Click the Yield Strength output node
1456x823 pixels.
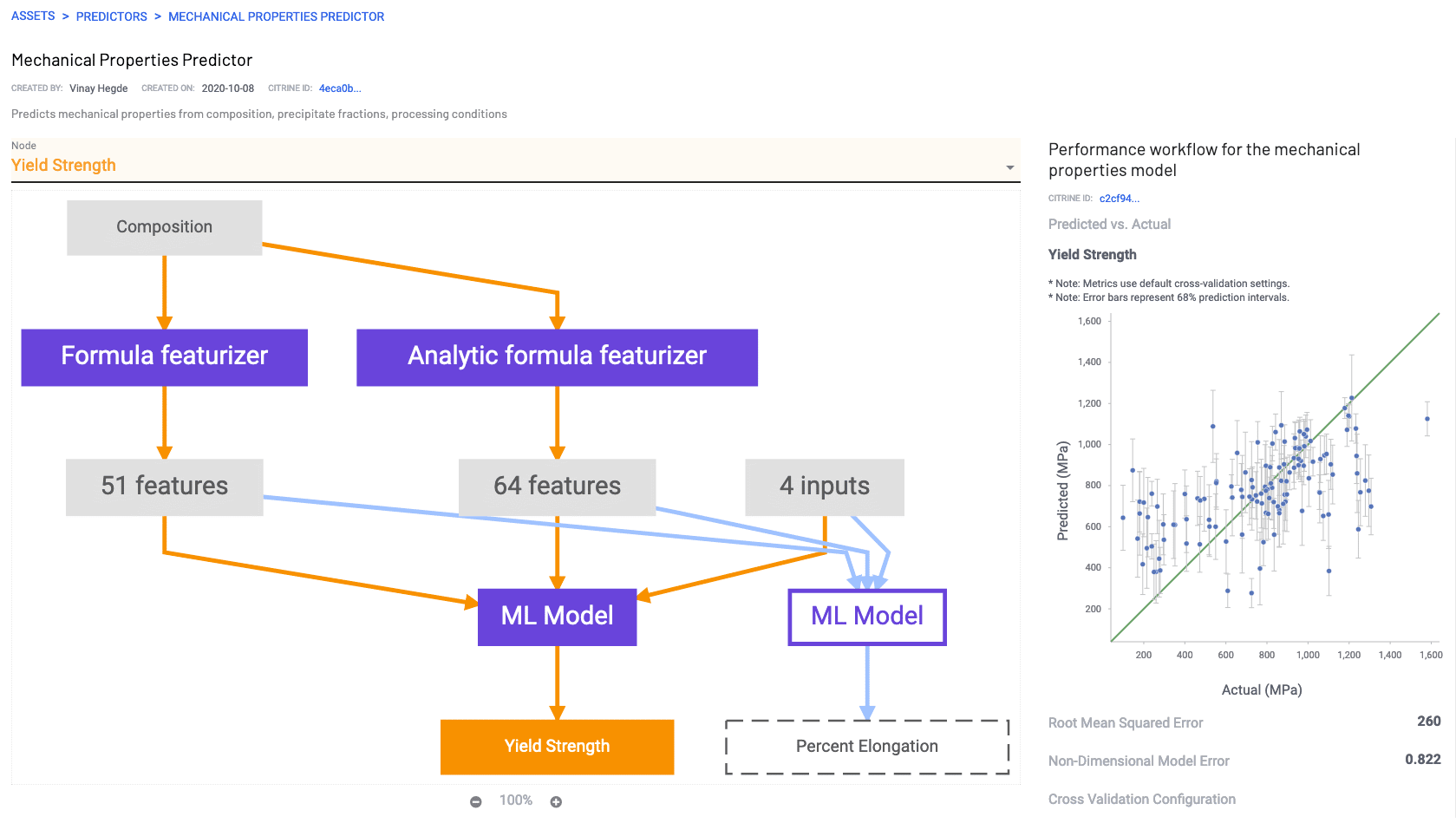(557, 746)
